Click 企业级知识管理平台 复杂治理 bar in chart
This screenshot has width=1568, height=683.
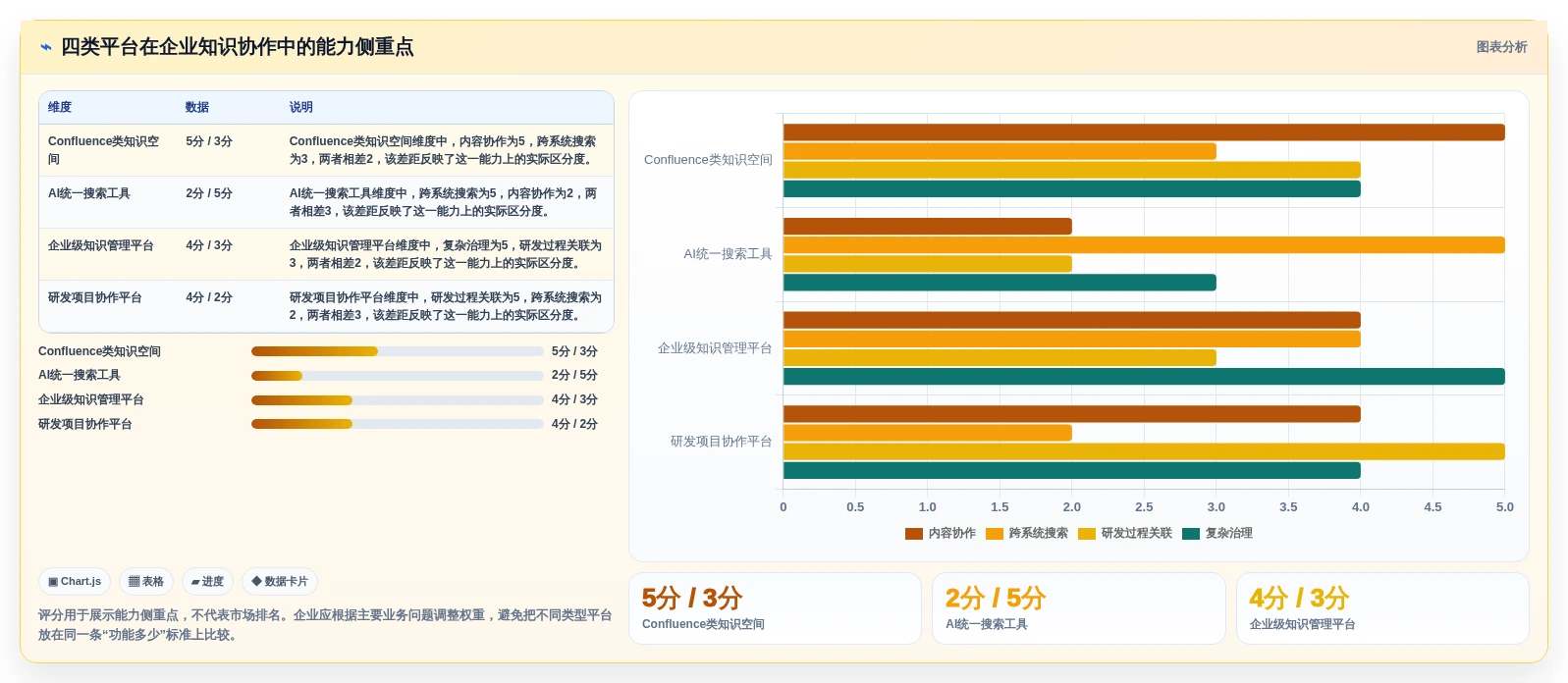pos(1144,377)
